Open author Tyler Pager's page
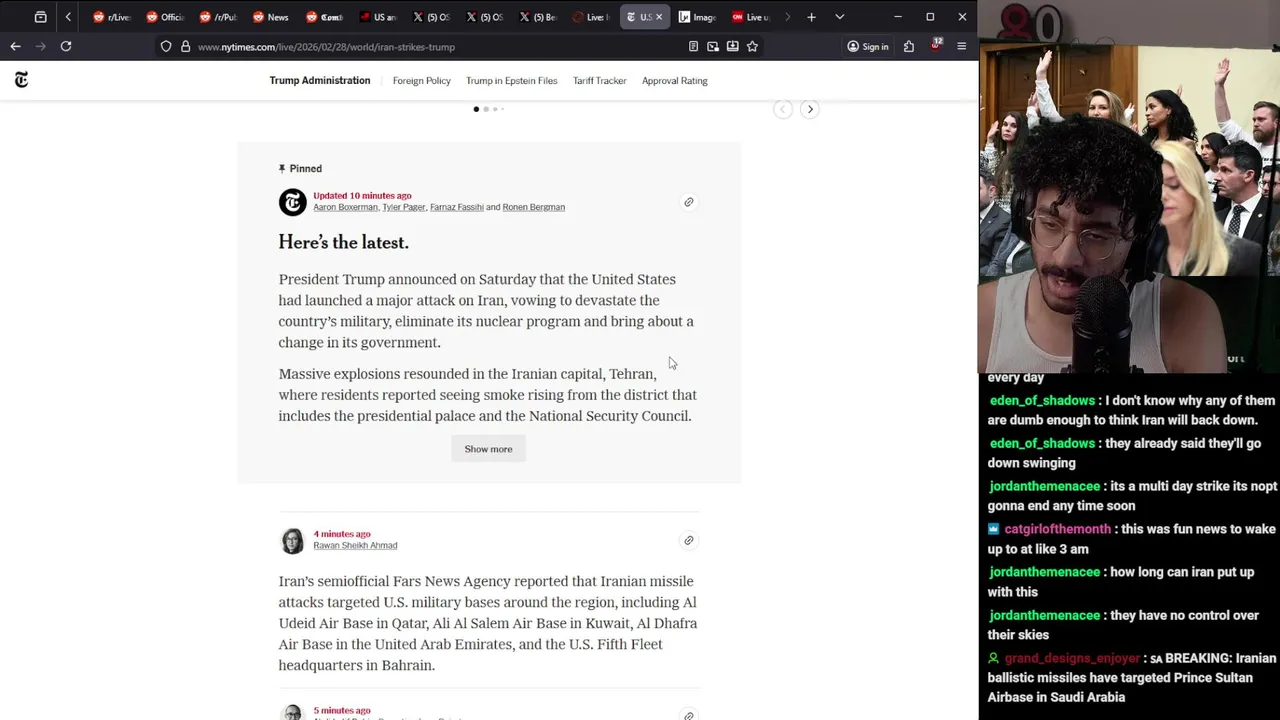1280x720 pixels. 404,207
